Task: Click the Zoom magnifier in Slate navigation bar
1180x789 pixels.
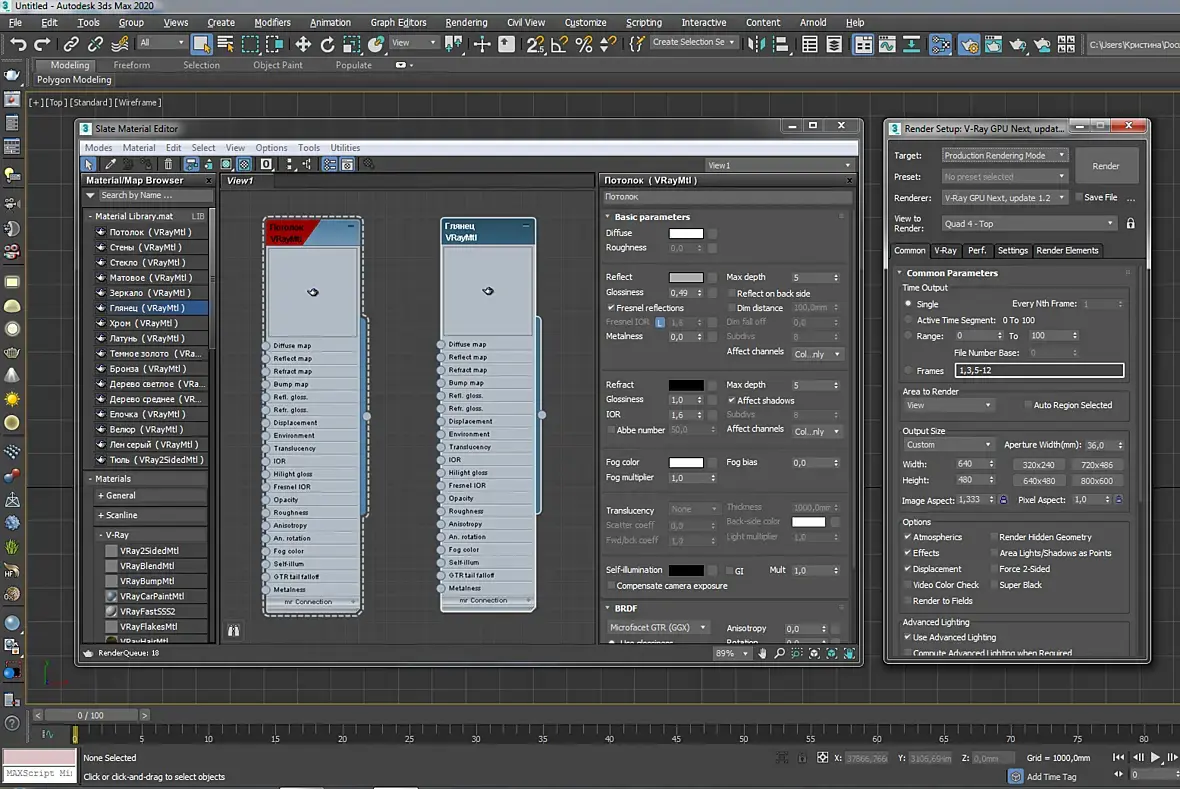Action: [x=780, y=653]
